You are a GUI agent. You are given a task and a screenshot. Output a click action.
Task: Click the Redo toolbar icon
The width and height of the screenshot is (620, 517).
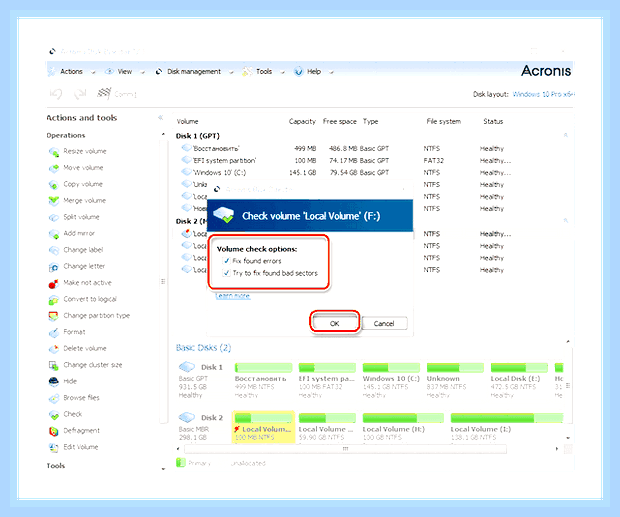tap(80, 94)
